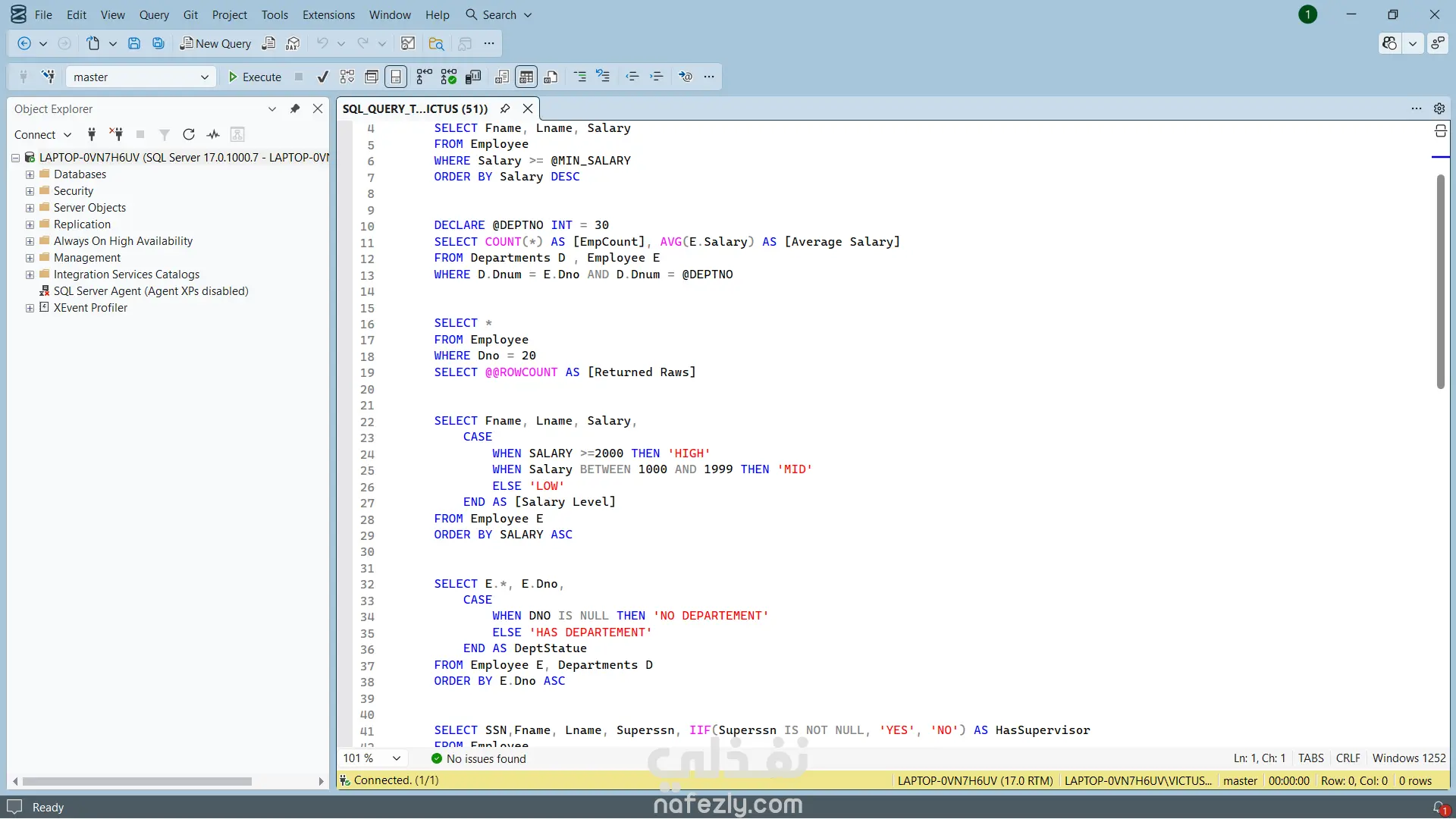1456x819 pixels.
Task: Click the Change Connection icon
Action: pyautogui.click(x=49, y=77)
